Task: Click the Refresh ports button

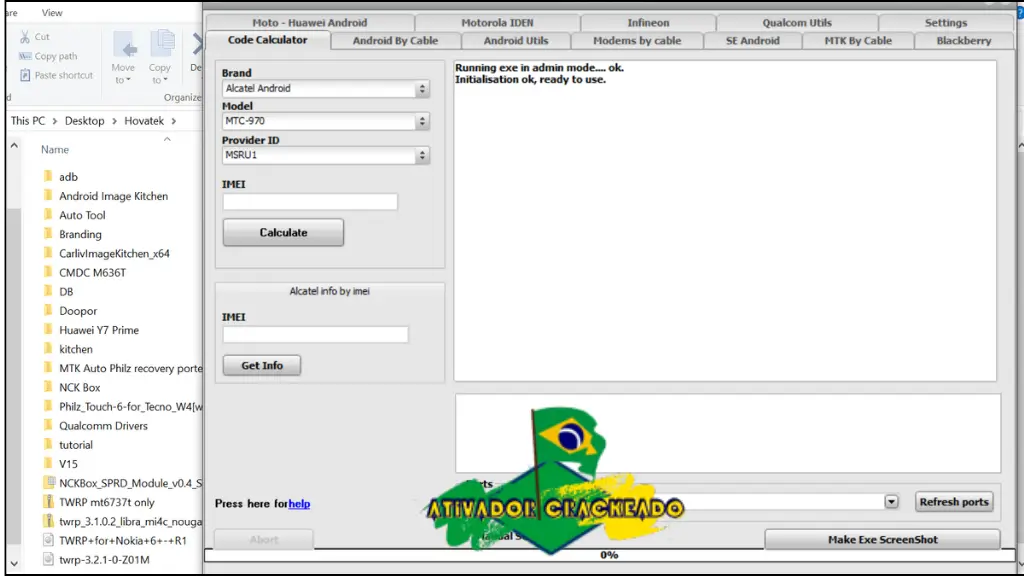Action: (x=953, y=502)
